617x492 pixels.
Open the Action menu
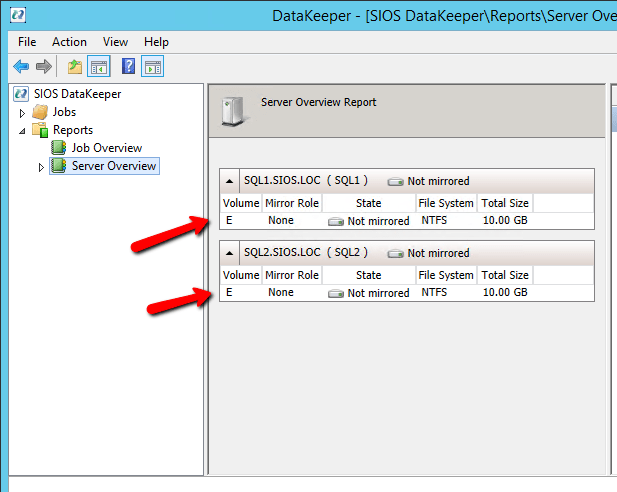[x=69, y=42]
